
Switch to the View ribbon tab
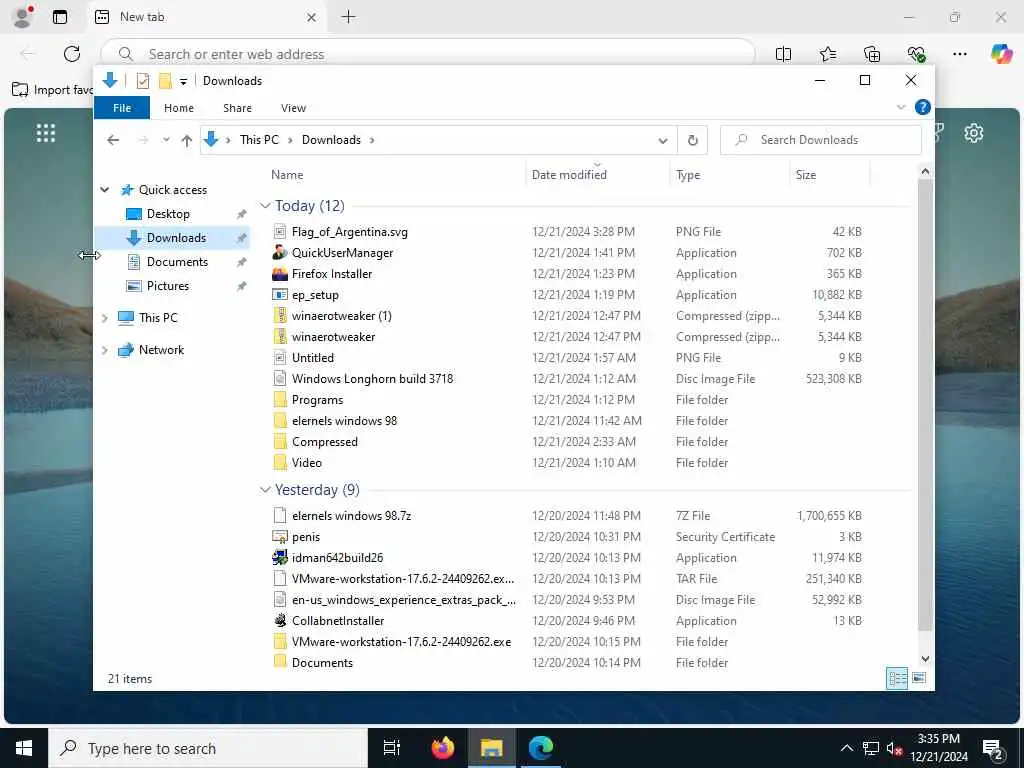[293, 108]
